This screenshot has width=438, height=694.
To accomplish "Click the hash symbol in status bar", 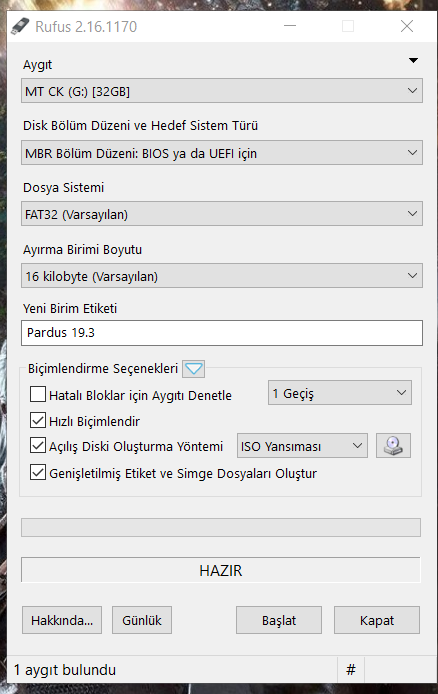I will [351, 669].
